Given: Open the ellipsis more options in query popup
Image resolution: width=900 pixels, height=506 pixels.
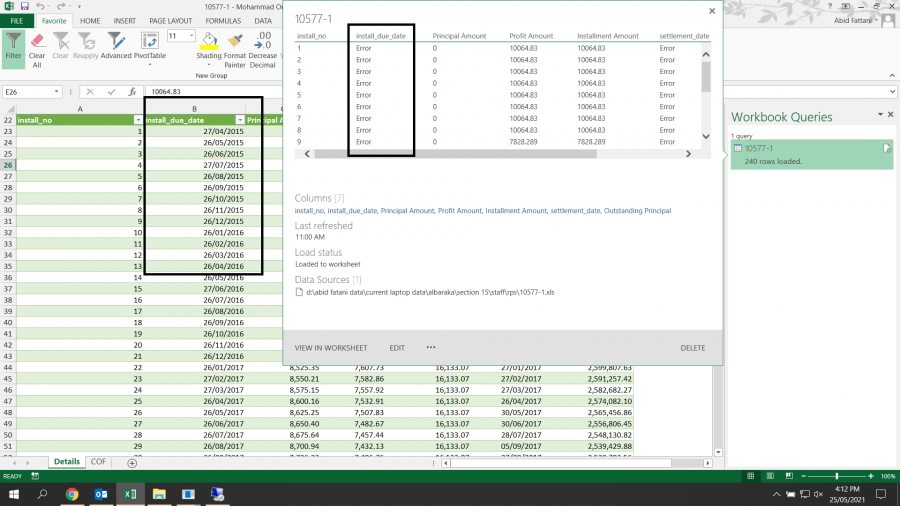Looking at the screenshot, I should coord(430,347).
